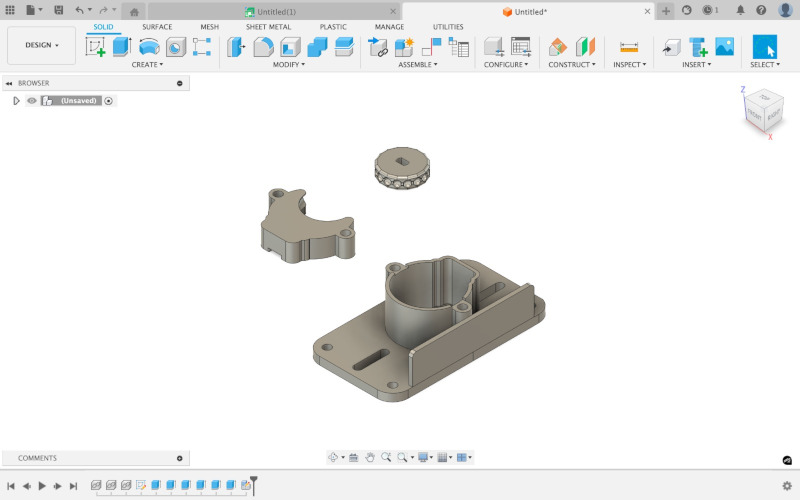
Task: Select the Midplane construct tool
Action: point(585,47)
